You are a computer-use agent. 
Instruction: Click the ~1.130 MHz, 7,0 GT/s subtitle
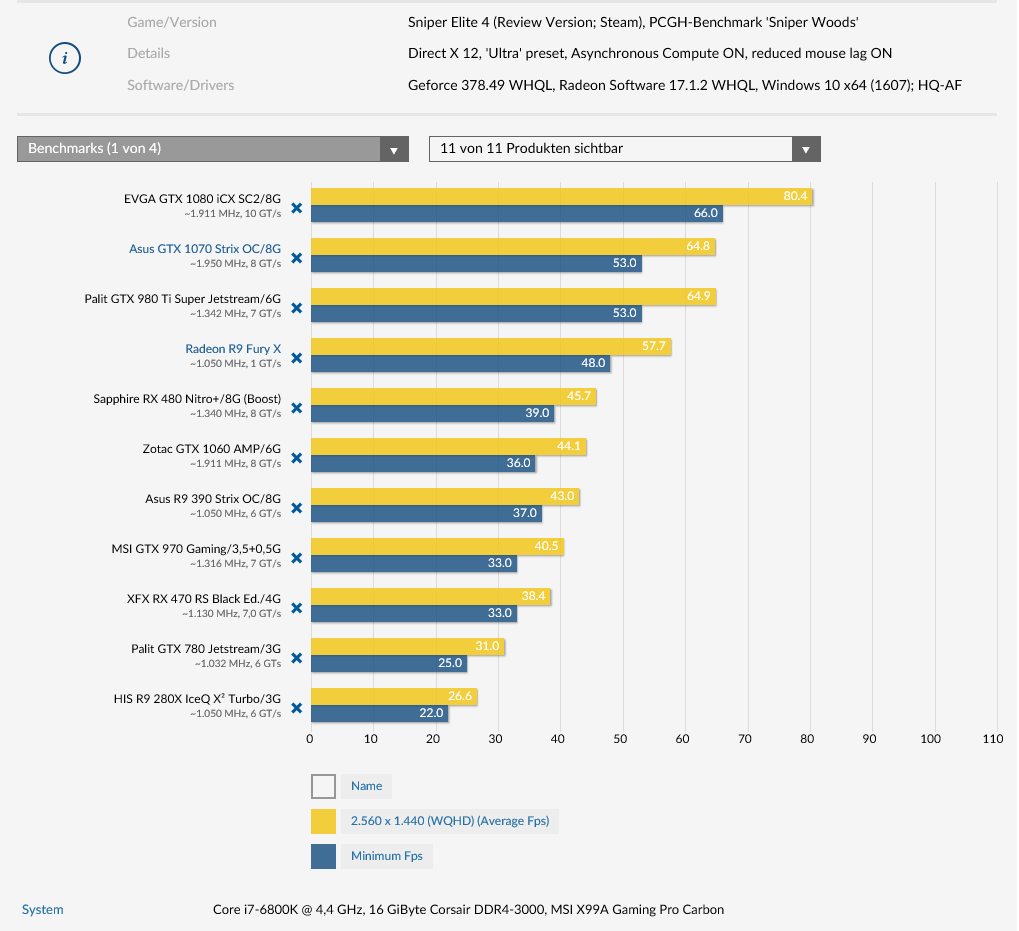click(231, 614)
